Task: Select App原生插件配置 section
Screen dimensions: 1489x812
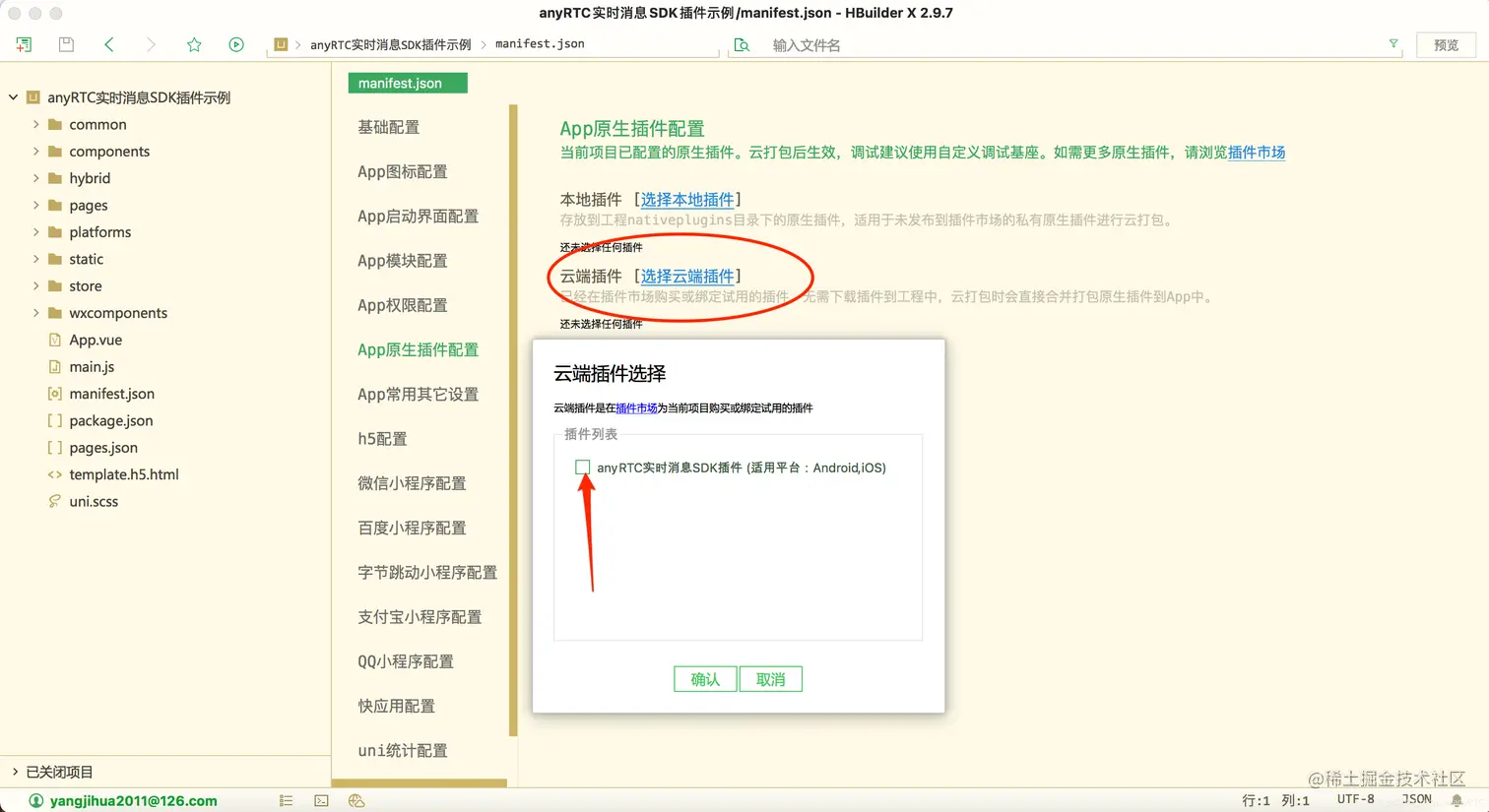Action: pyautogui.click(x=419, y=349)
